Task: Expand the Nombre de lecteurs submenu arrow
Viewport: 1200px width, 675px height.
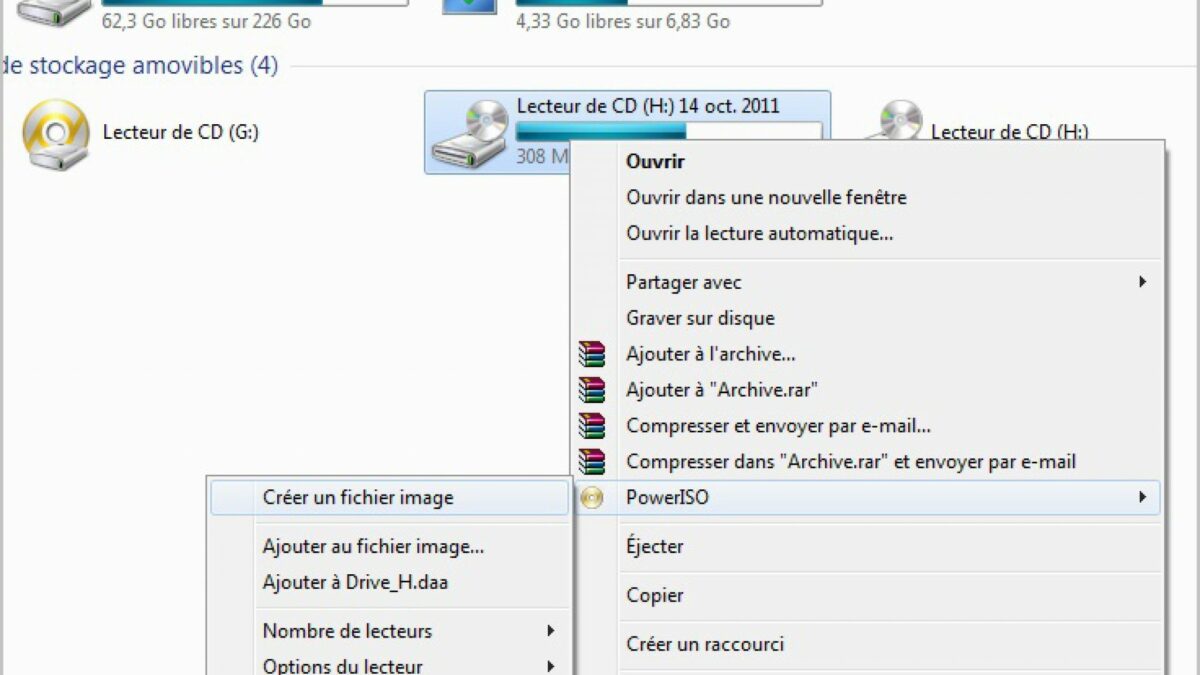Action: [550, 631]
